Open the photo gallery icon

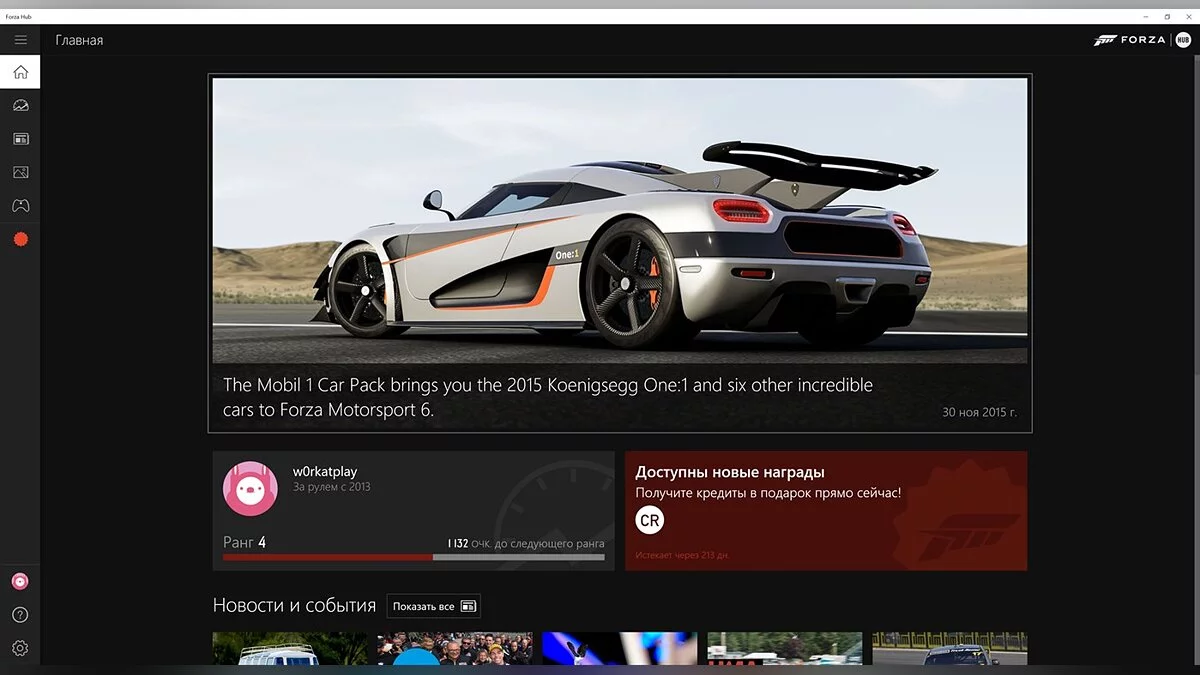pyautogui.click(x=20, y=172)
